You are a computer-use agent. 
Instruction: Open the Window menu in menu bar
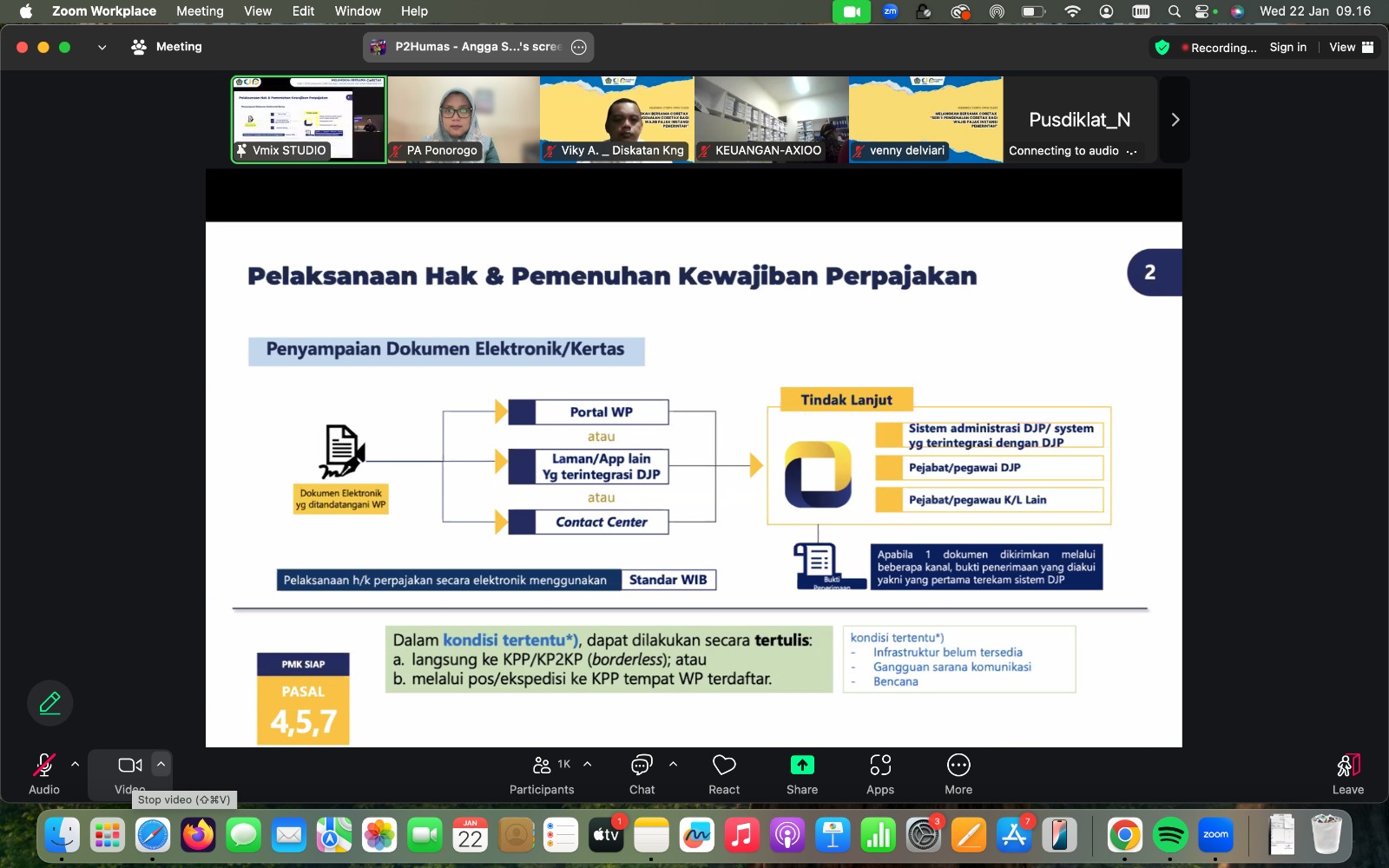pyautogui.click(x=358, y=11)
